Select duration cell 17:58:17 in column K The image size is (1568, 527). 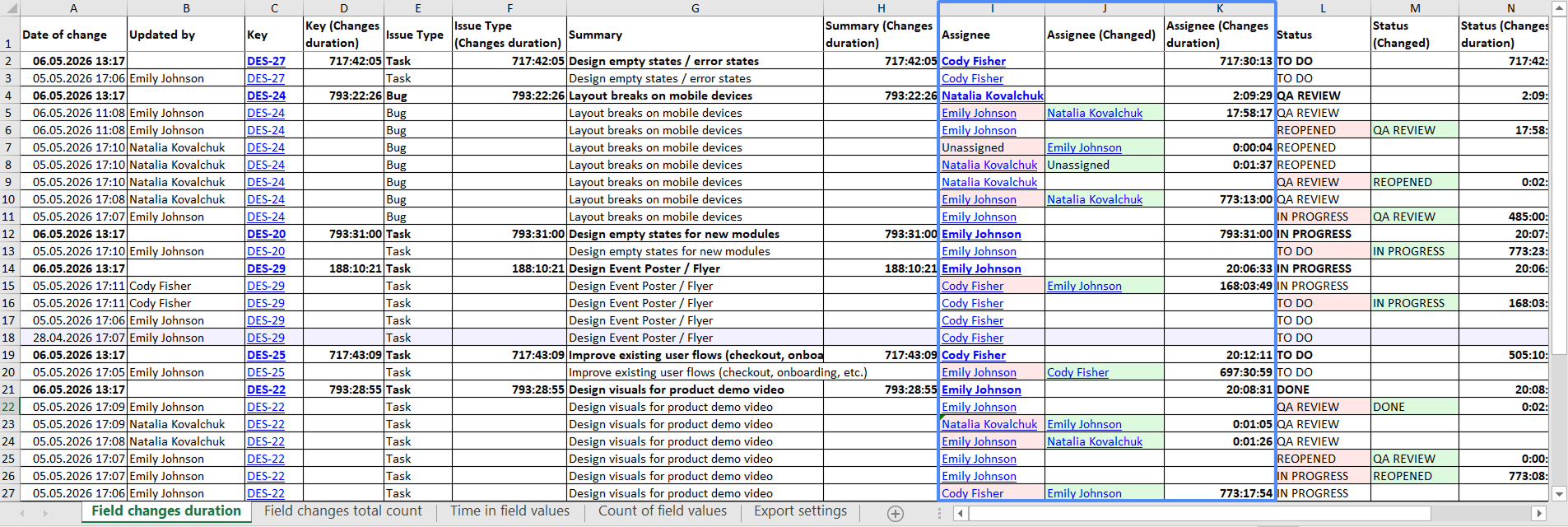(1220, 113)
